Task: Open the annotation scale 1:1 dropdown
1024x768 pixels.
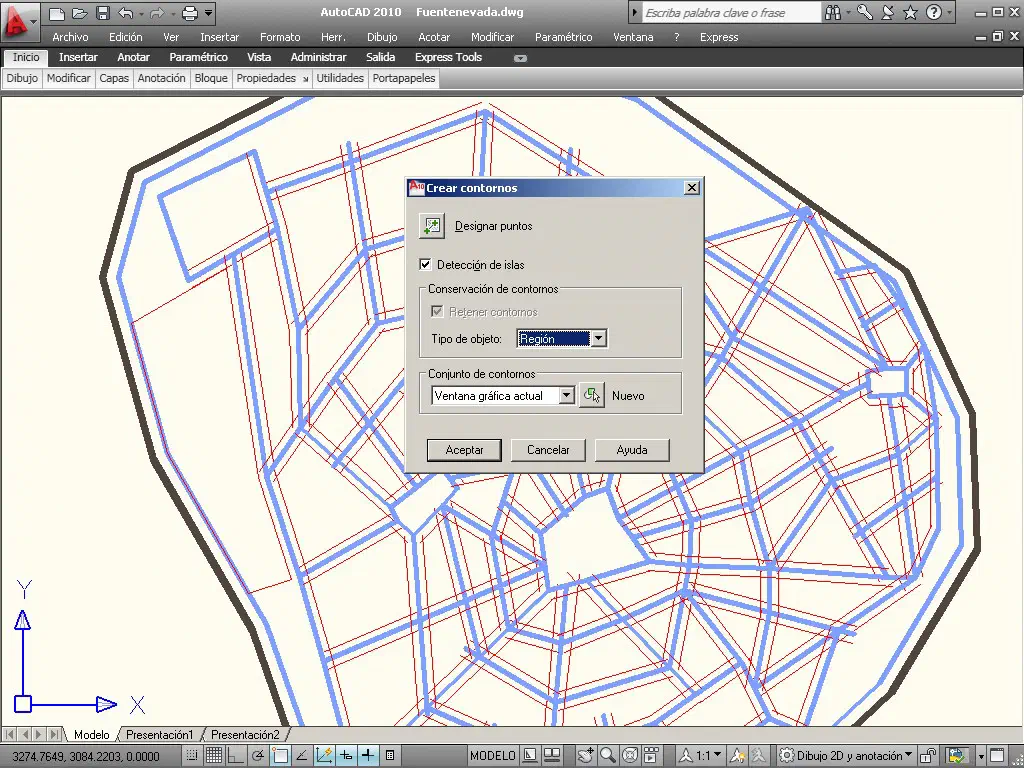Action: pyautogui.click(x=702, y=756)
